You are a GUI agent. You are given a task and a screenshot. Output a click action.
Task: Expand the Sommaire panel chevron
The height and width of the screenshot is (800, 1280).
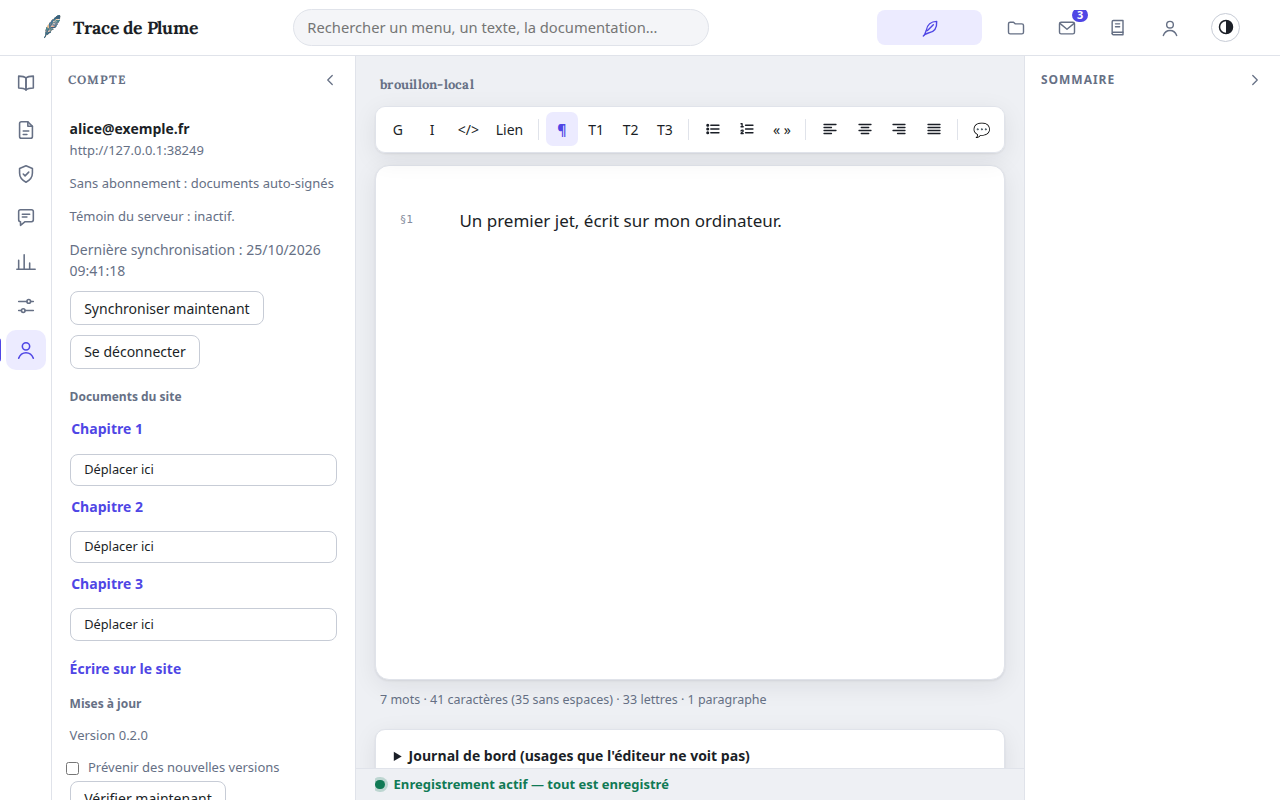[x=1255, y=80]
